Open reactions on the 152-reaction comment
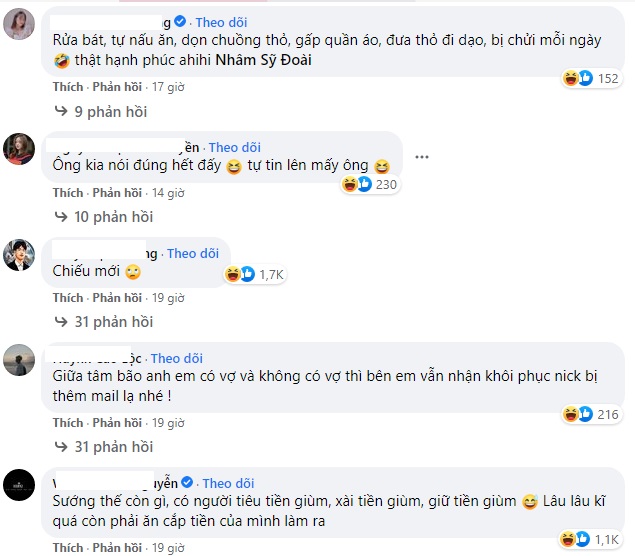Image resolution: width=635 pixels, height=556 pixels. (593, 78)
